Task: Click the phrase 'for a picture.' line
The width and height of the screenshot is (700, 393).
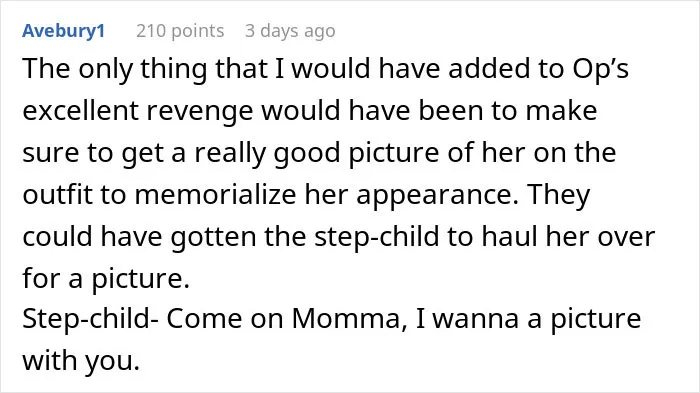Action: coord(106,279)
